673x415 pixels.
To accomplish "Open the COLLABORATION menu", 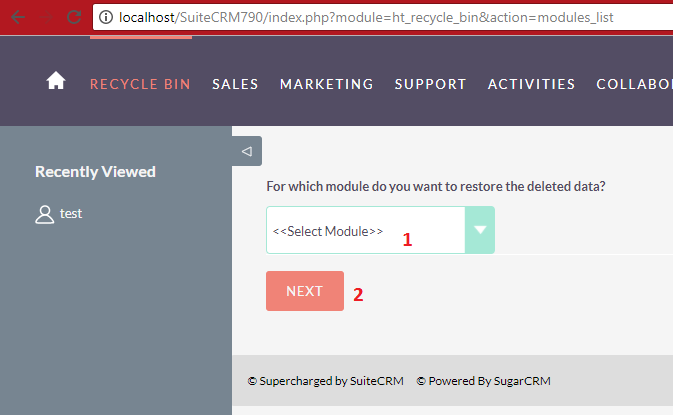I will tap(634, 84).
